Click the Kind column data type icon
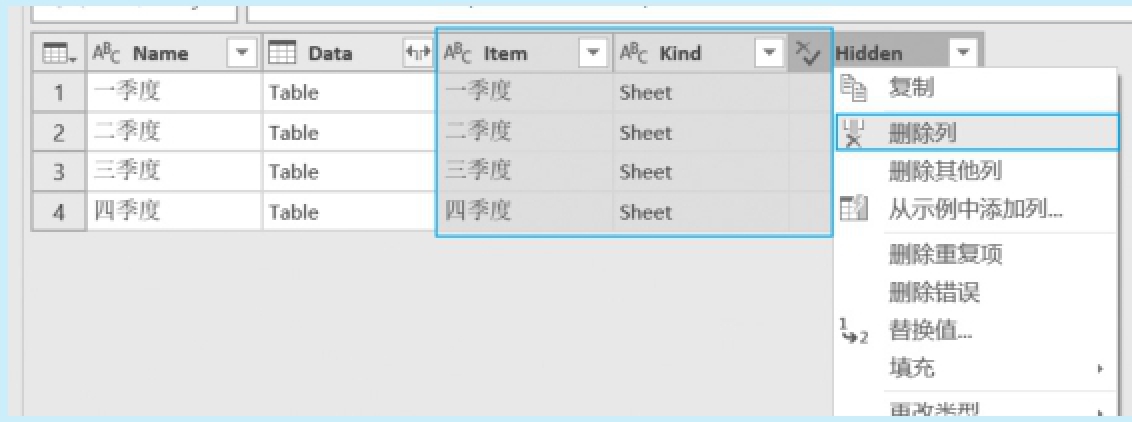This screenshot has width=1132, height=422. click(634, 54)
